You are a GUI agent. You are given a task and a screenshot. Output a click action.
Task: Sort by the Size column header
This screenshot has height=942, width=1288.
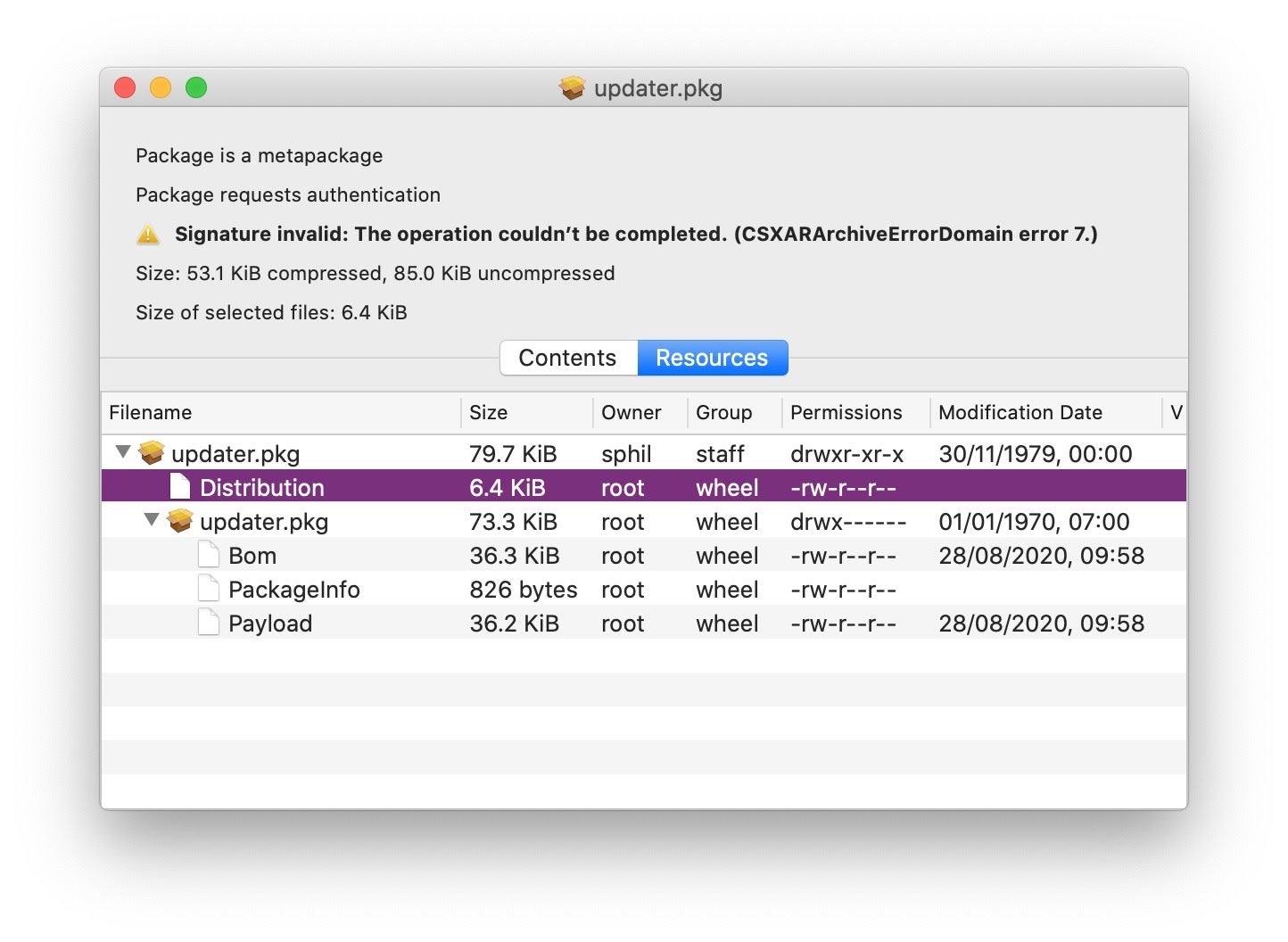pyautogui.click(x=488, y=412)
